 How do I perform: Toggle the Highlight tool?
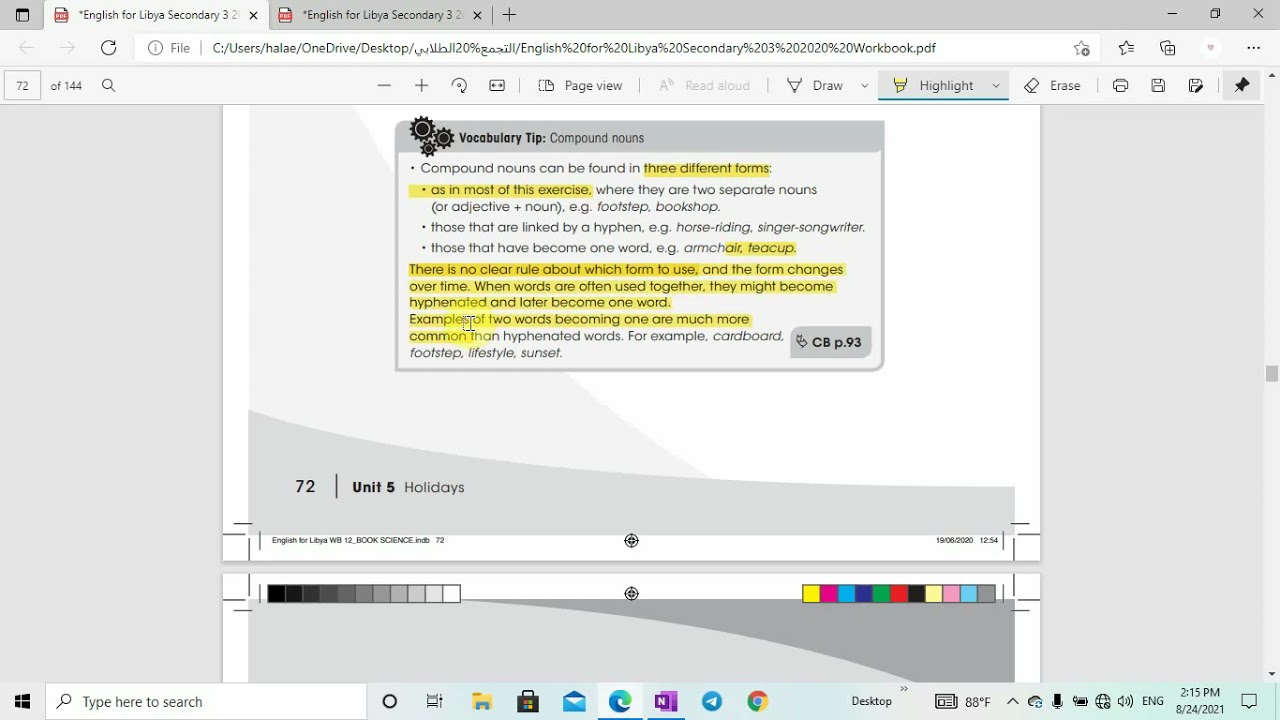(x=933, y=86)
